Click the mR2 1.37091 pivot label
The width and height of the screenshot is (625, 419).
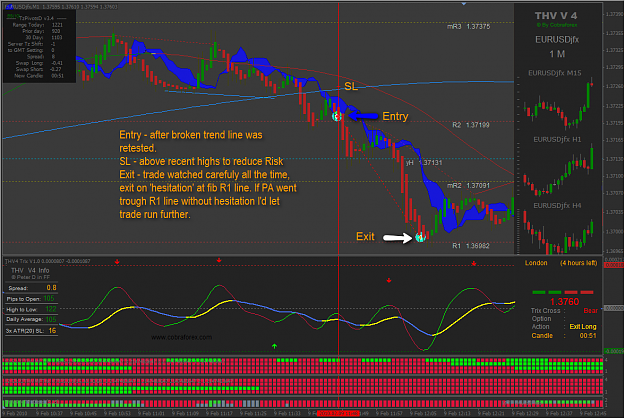tap(468, 185)
